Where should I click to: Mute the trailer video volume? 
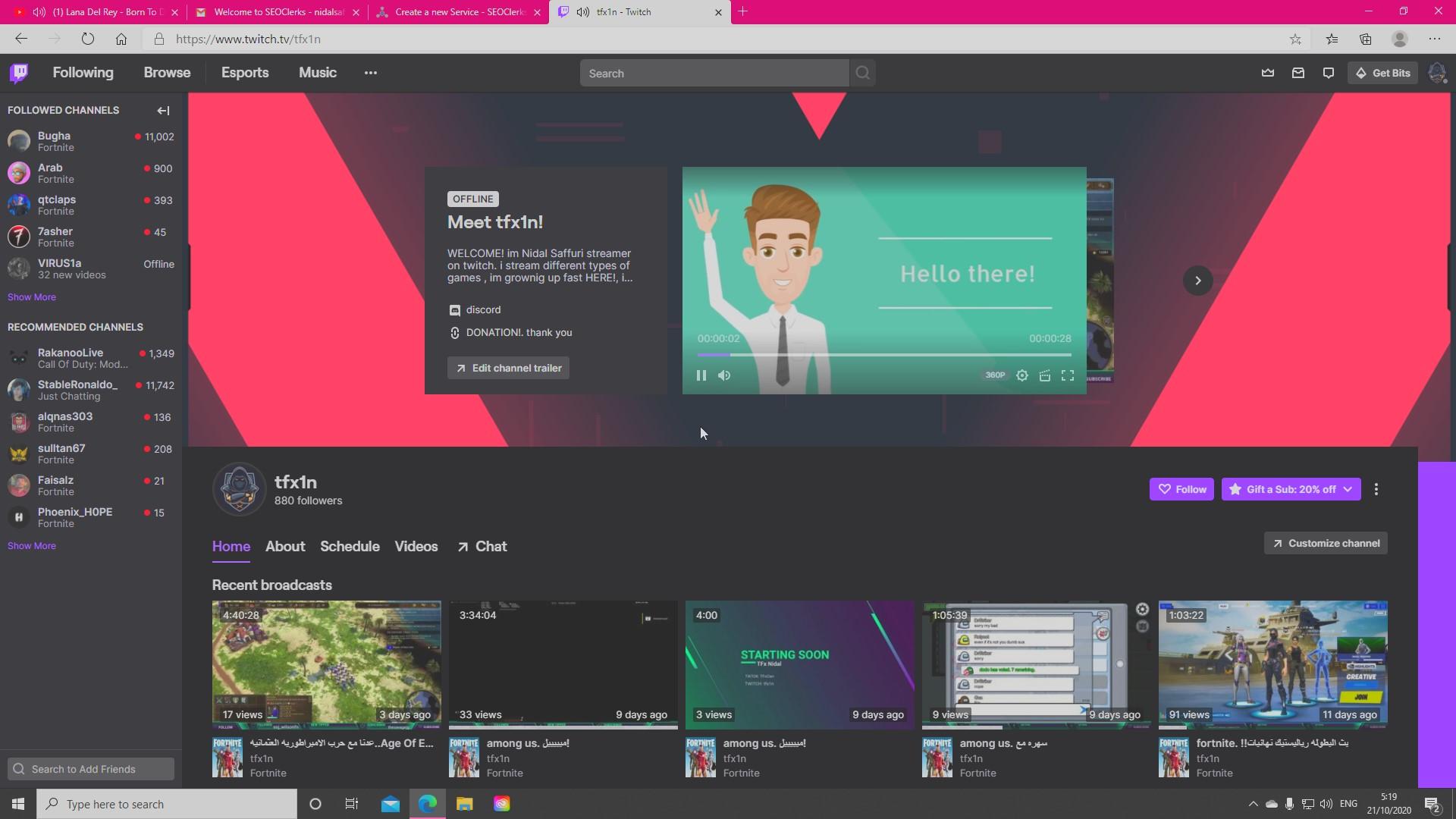(724, 375)
